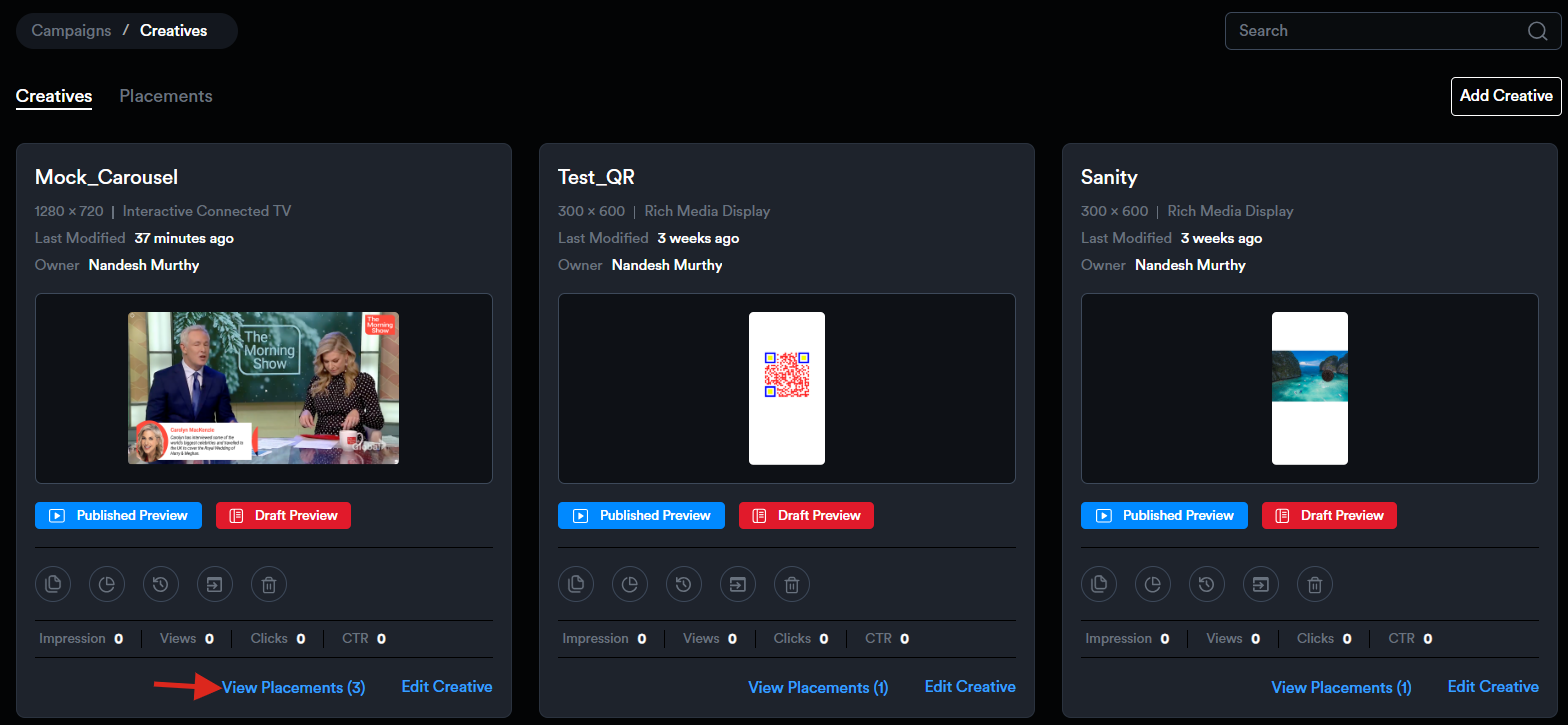The image size is (1568, 725).
Task: Click View Placements (3) link
Action: coord(293,688)
